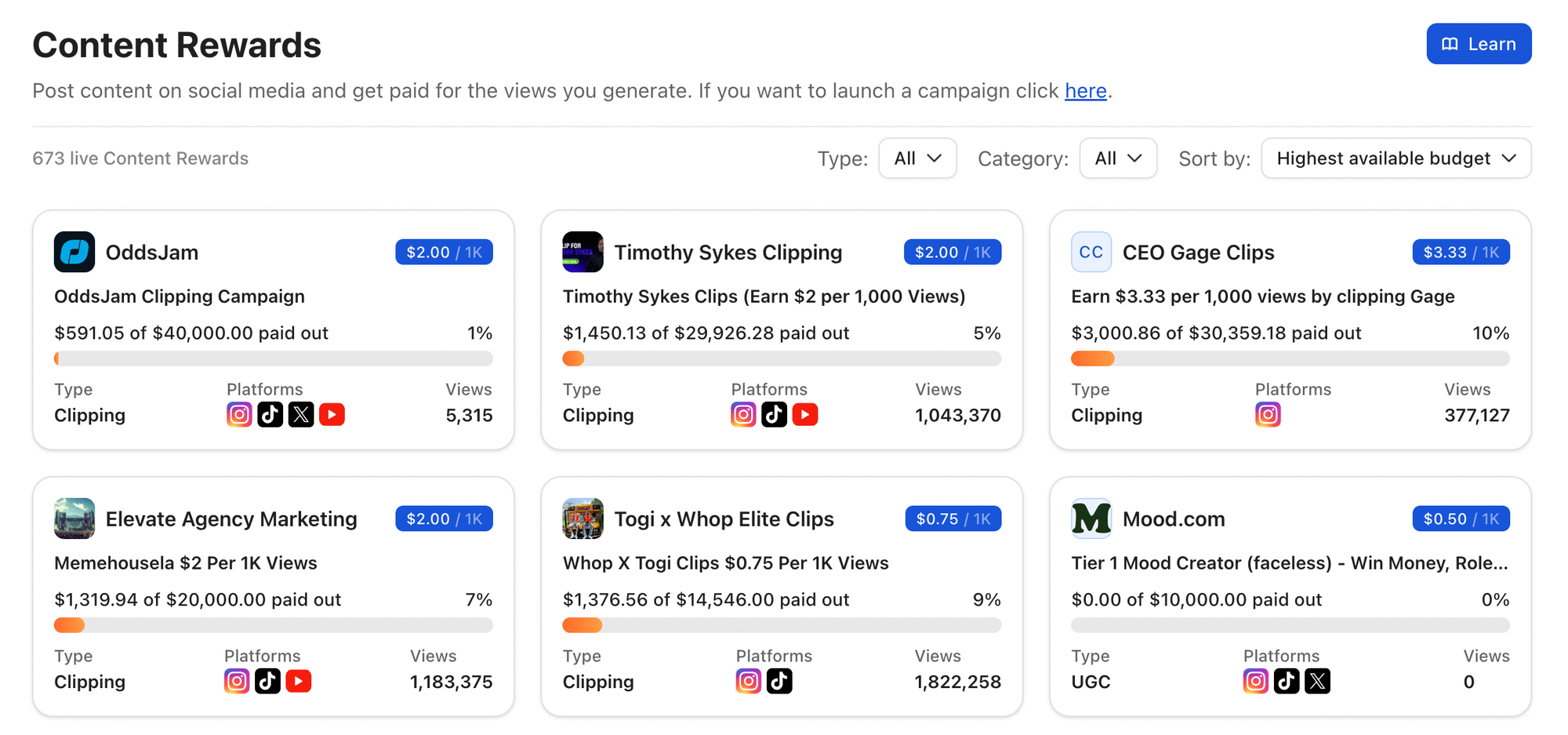
Task: Click the X platform icon on the OddsJam card
Action: click(x=301, y=414)
